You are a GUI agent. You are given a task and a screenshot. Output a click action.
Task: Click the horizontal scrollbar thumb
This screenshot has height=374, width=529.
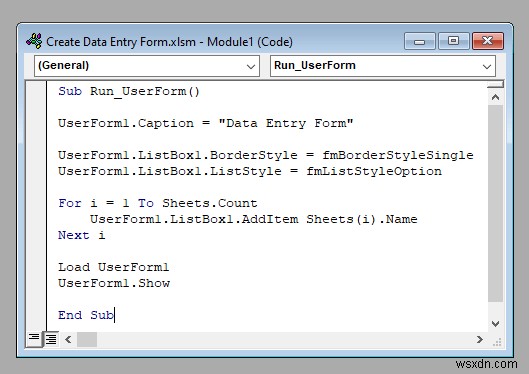click(x=87, y=339)
